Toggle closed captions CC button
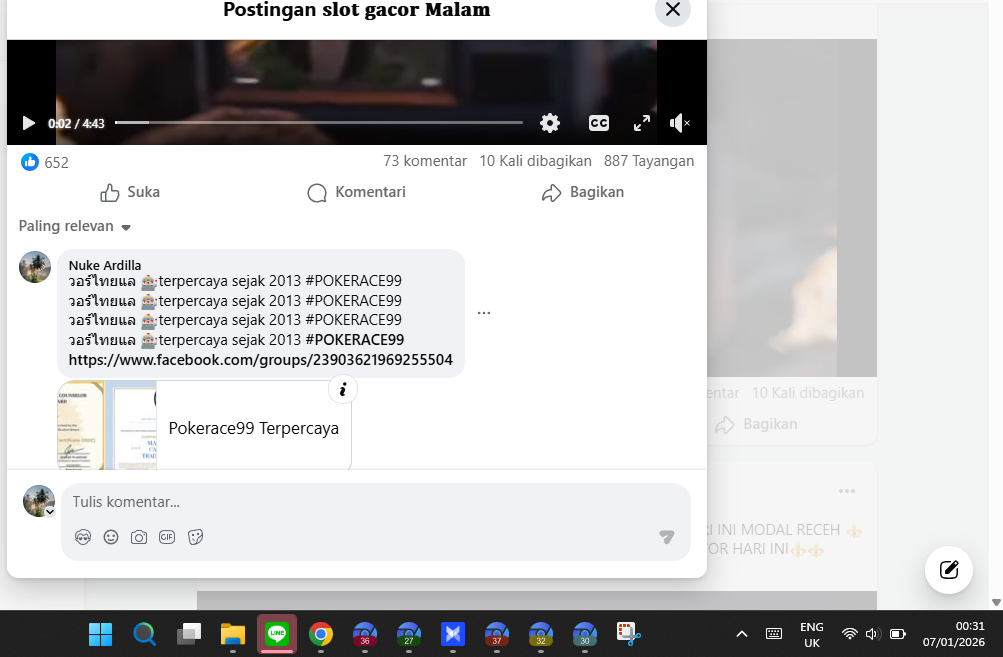Image resolution: width=1003 pixels, height=657 pixels. click(x=599, y=123)
